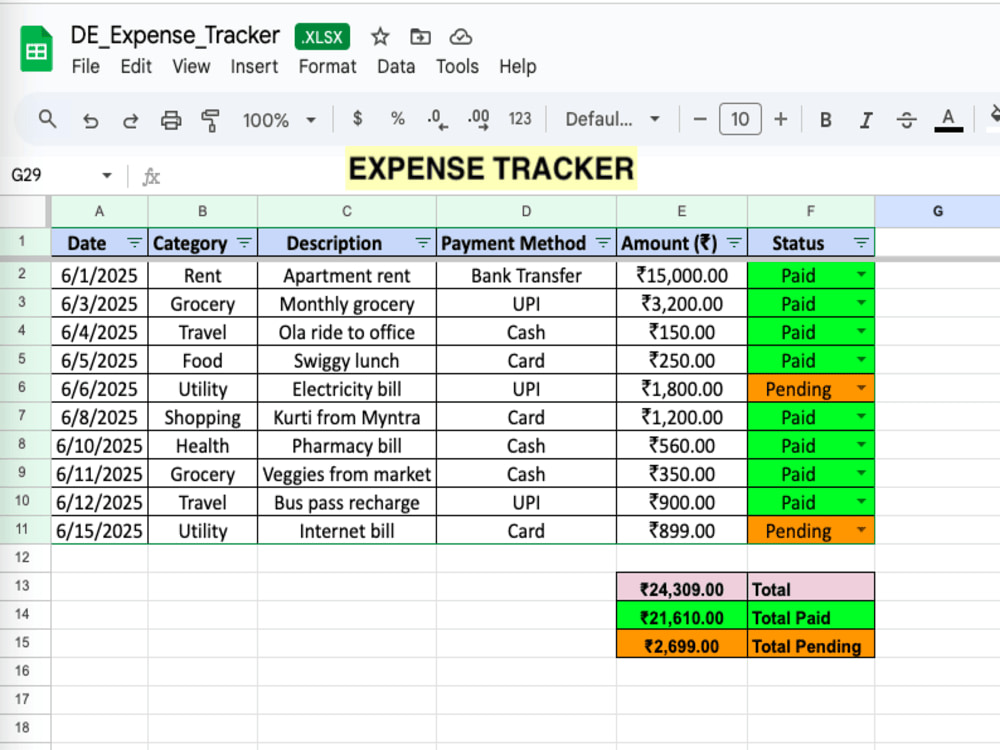Open the Amount column filter icon
Image resolution: width=1000 pixels, height=750 pixels.
734,242
